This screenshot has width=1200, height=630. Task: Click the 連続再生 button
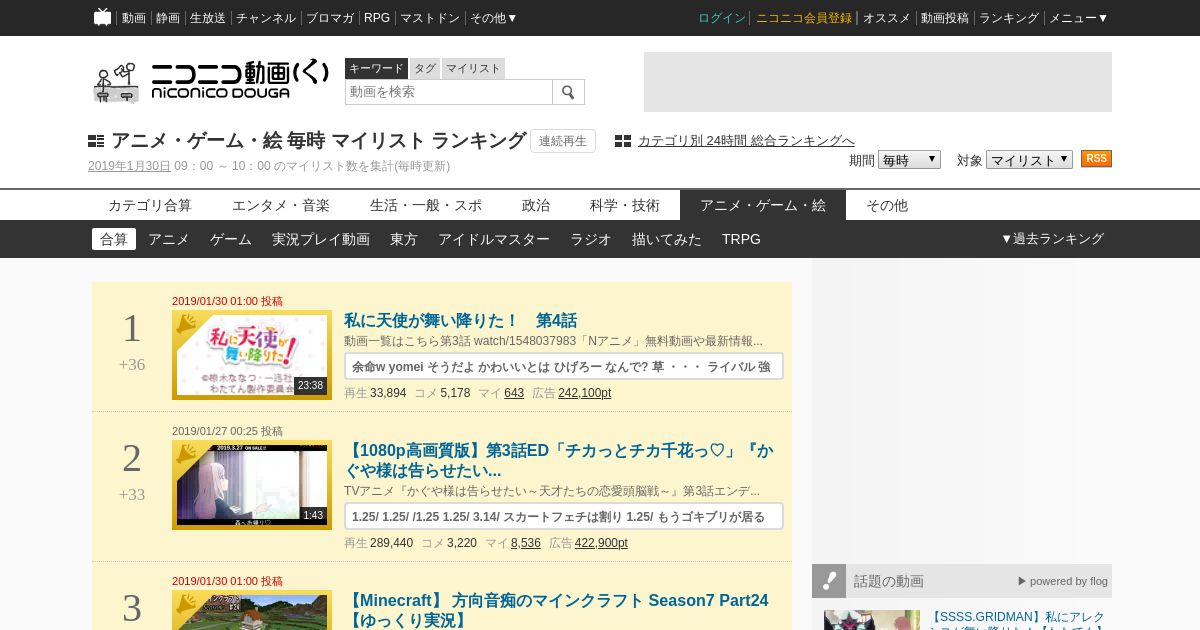[563, 141]
